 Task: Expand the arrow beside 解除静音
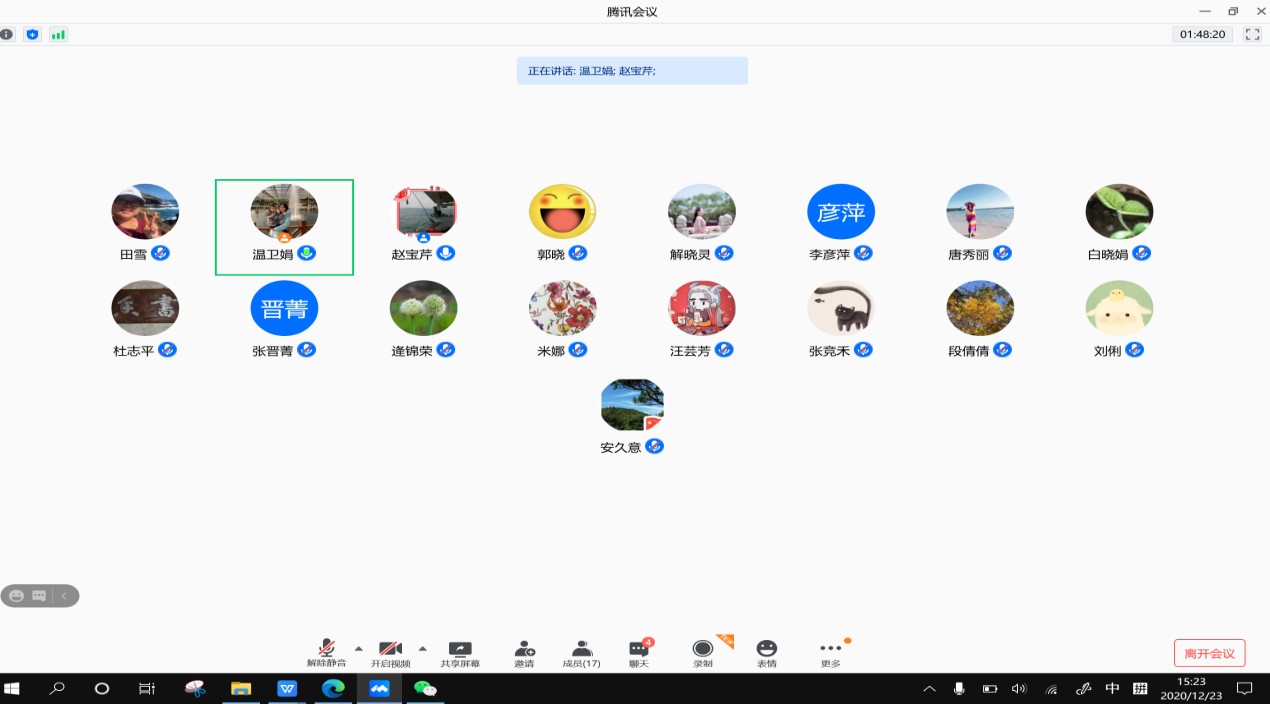click(359, 648)
